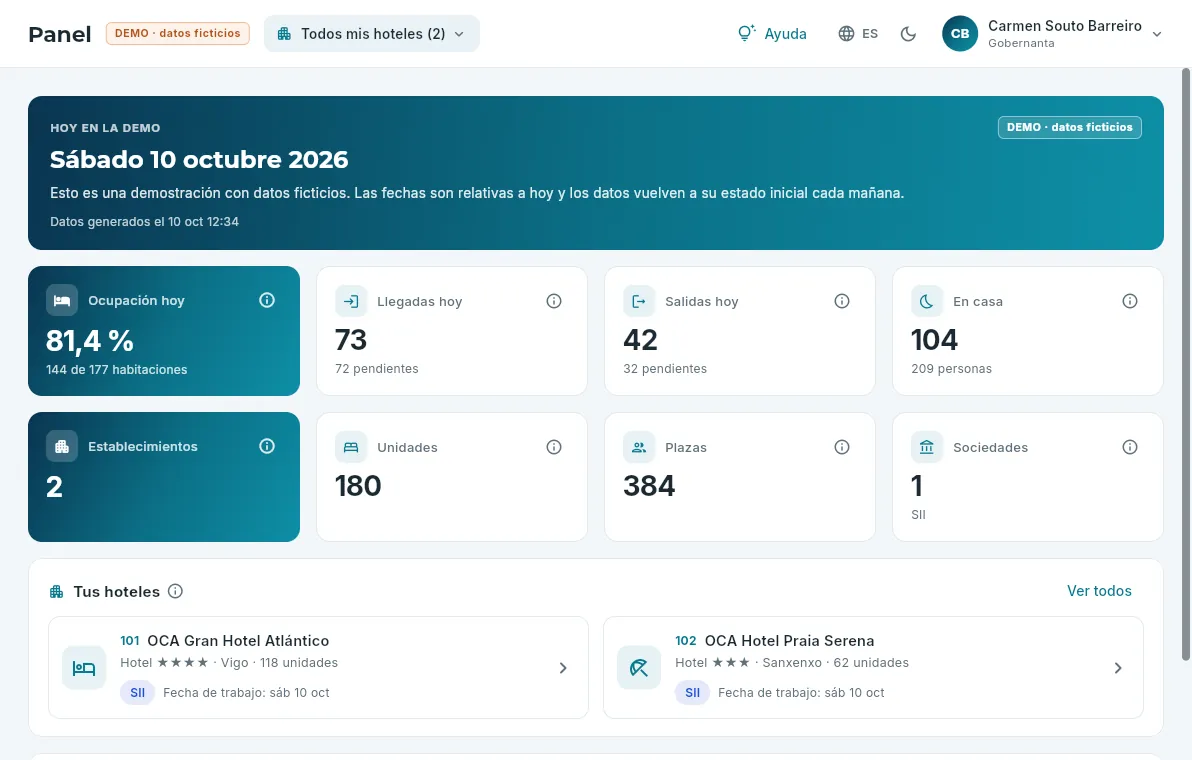The image size is (1192, 760).
Task: Click the CB user avatar
Action: click(960, 33)
